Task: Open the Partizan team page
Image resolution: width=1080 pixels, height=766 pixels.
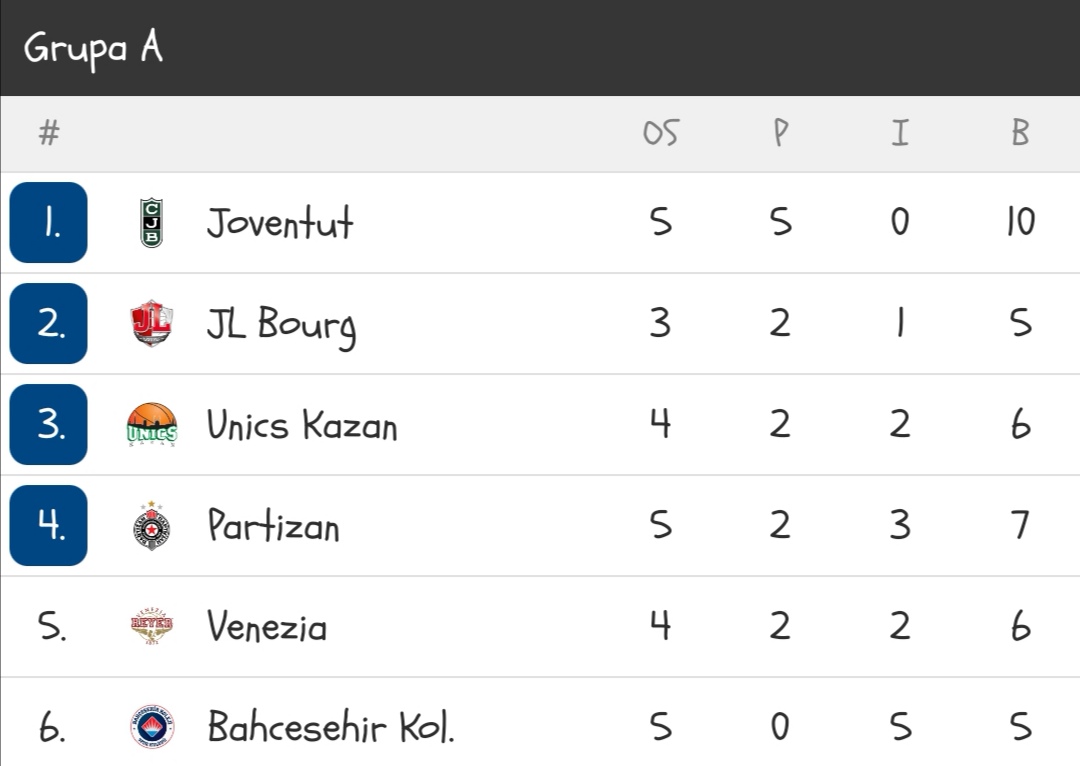Action: [x=273, y=526]
